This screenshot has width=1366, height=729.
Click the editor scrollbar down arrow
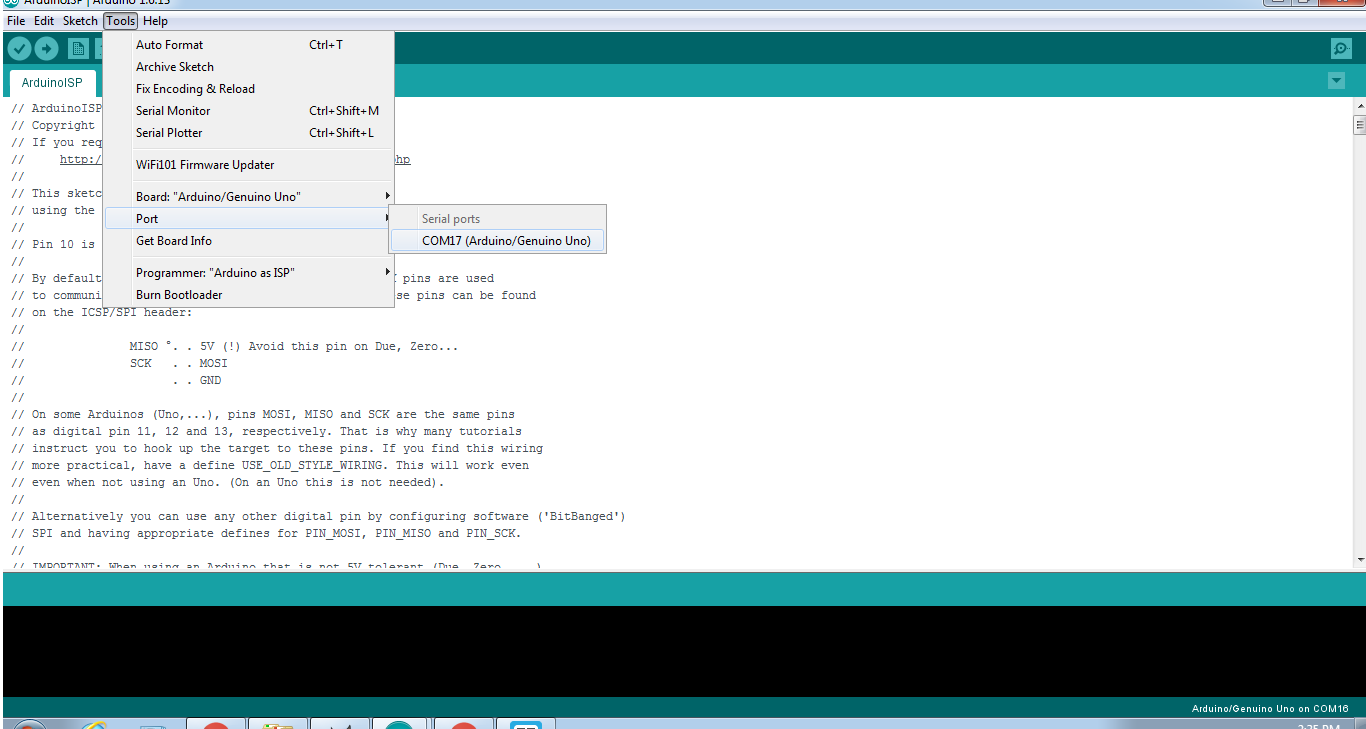pyautogui.click(x=1359, y=558)
